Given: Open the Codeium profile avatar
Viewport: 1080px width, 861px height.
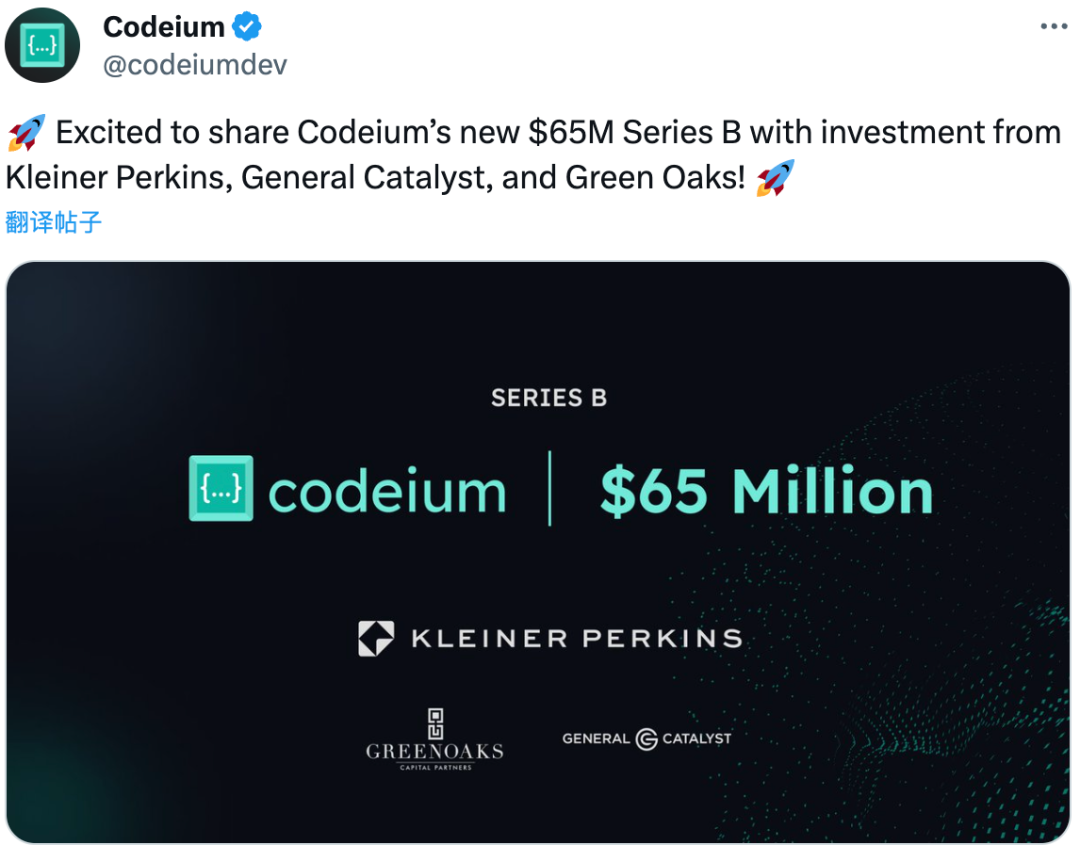Looking at the screenshot, I should (x=42, y=44).
